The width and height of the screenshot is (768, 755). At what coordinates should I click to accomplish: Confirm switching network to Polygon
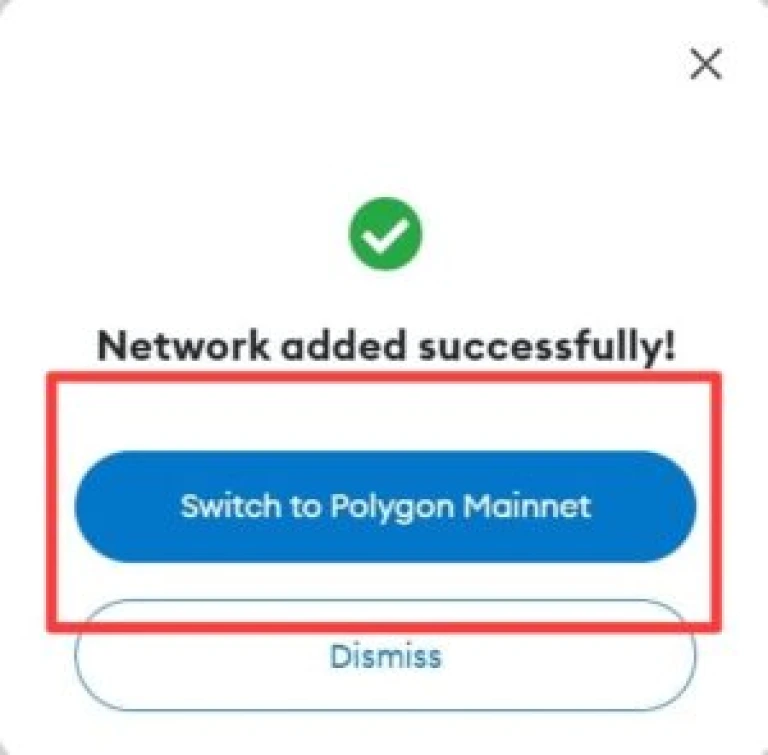point(385,506)
